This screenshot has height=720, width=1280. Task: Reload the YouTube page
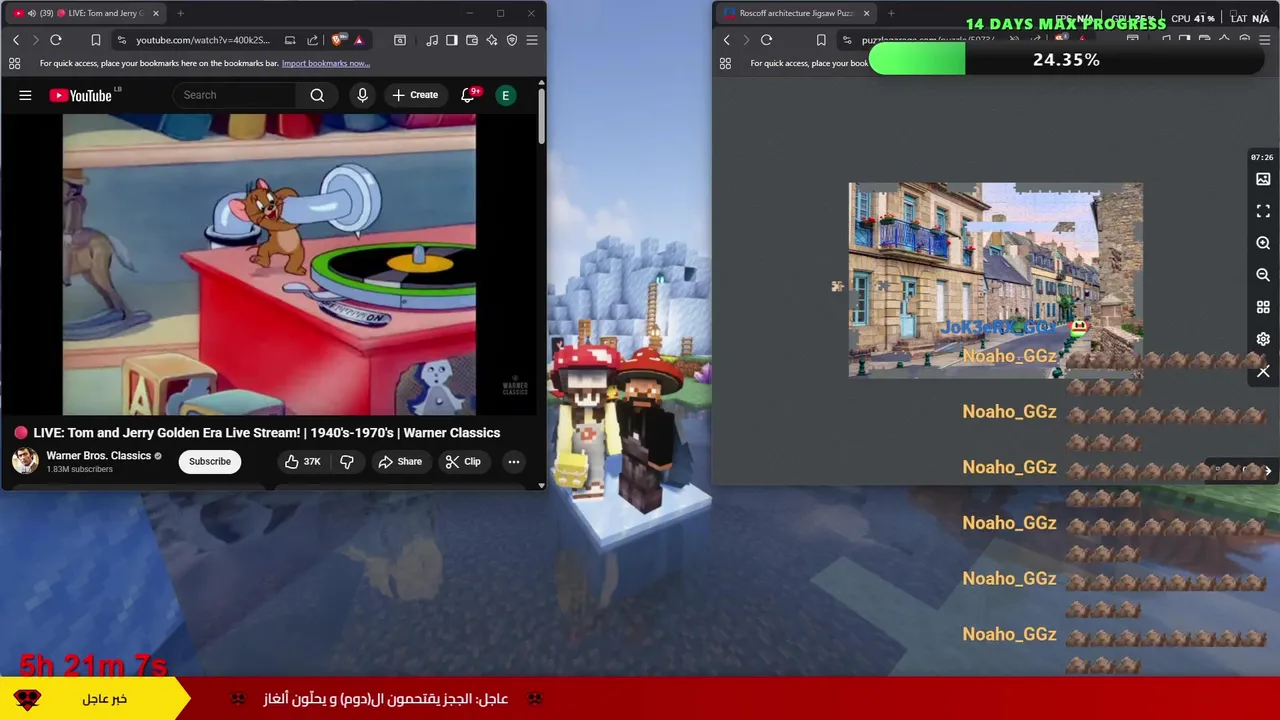[x=56, y=40]
